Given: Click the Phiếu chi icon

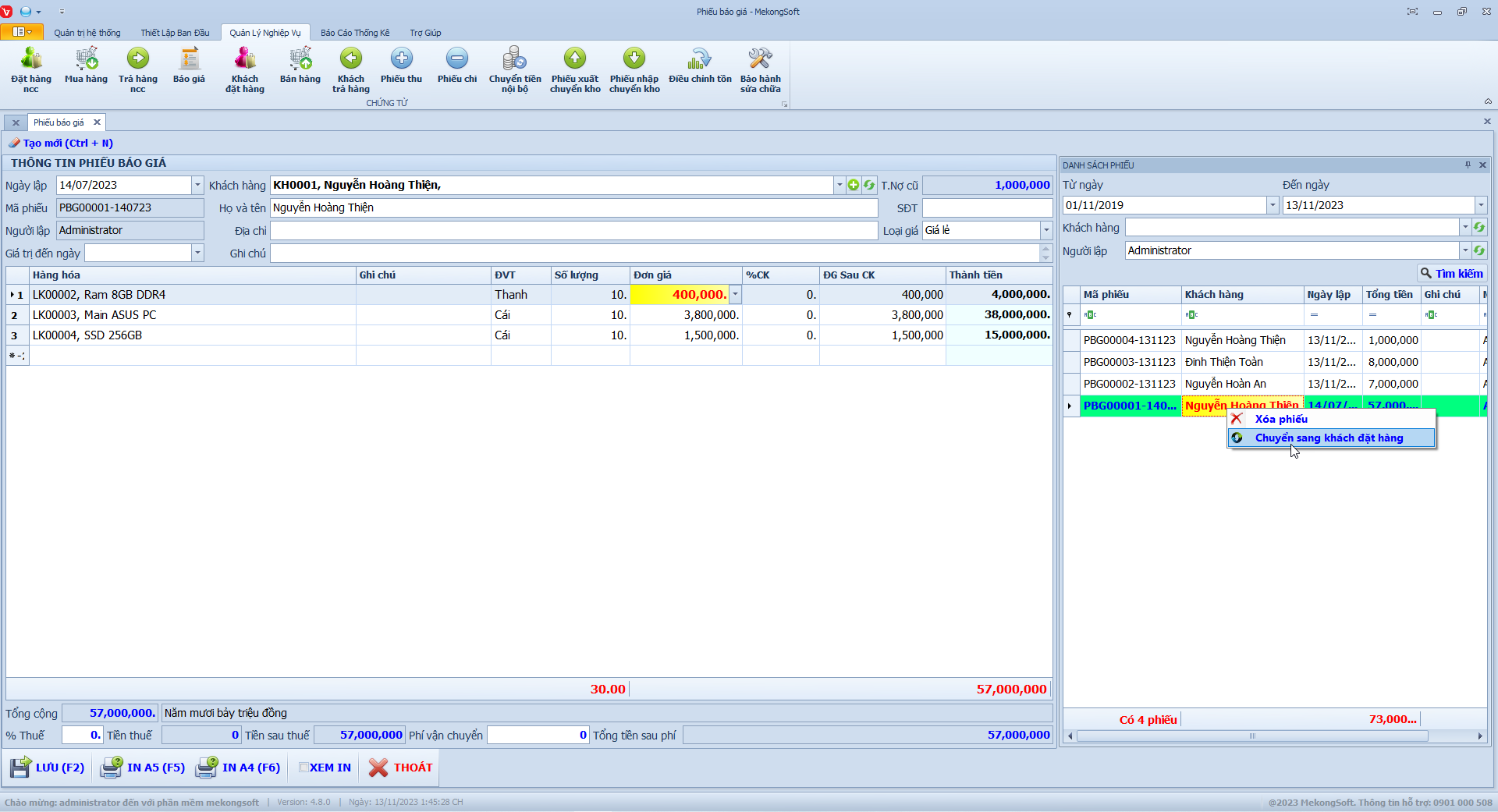Looking at the screenshot, I should [457, 66].
